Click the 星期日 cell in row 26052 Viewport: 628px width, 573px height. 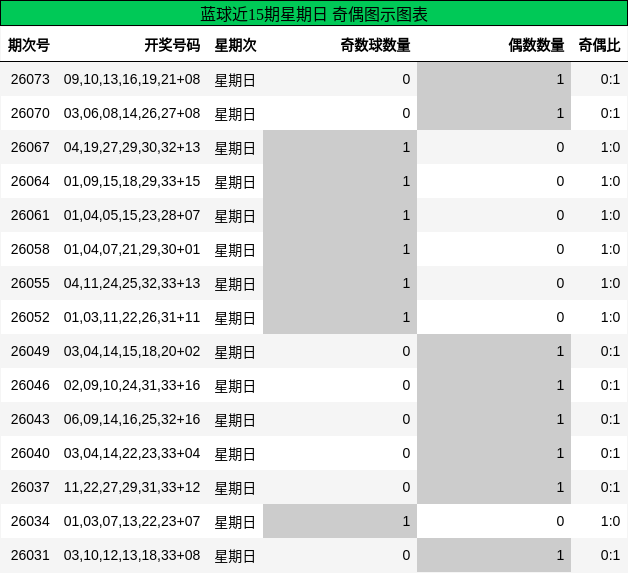(x=235, y=318)
